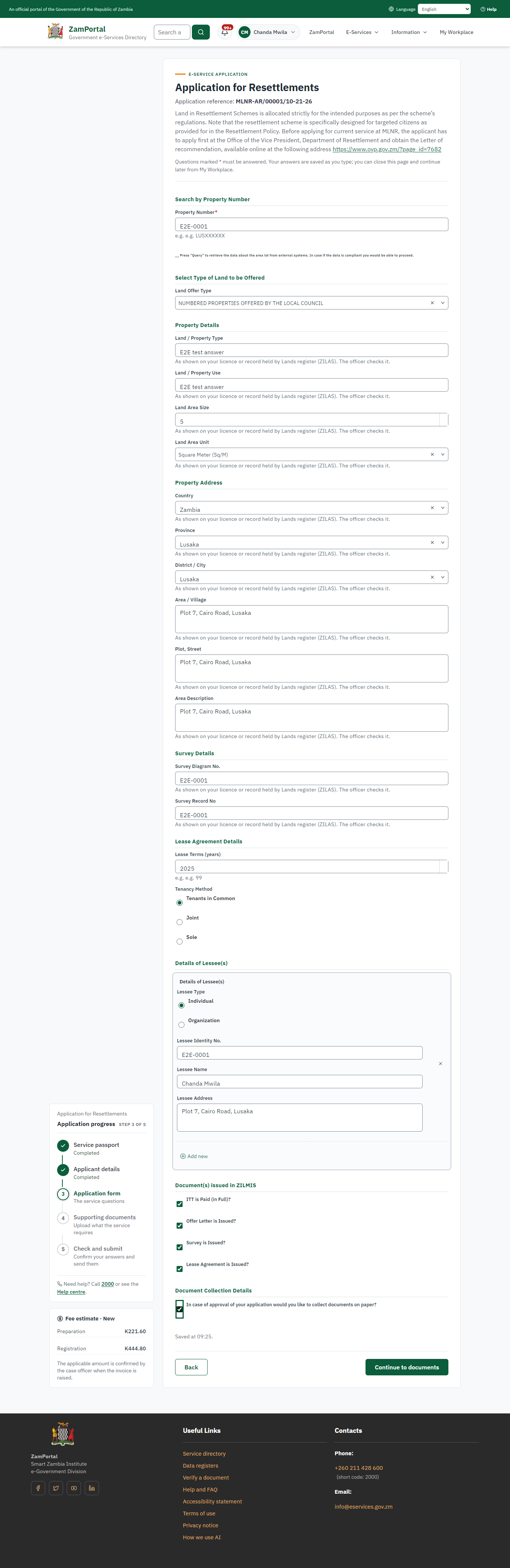
Task: Click the footer coat of arms emblem
Action: (x=63, y=1435)
